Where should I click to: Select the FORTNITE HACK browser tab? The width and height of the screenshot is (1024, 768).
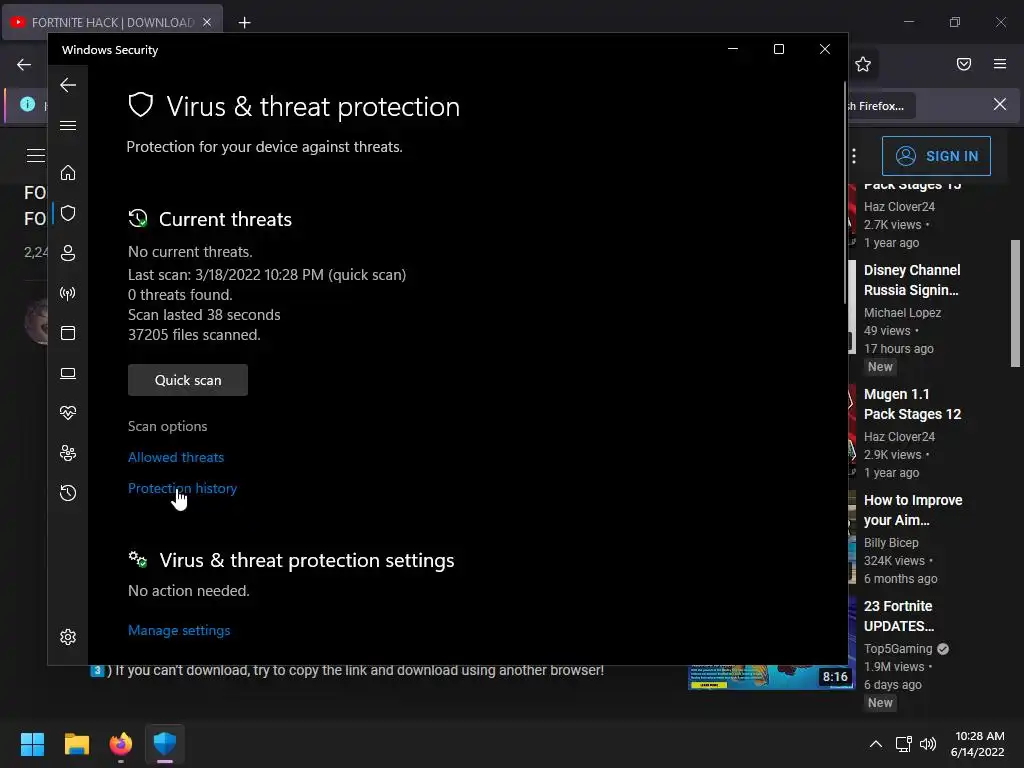click(113, 22)
